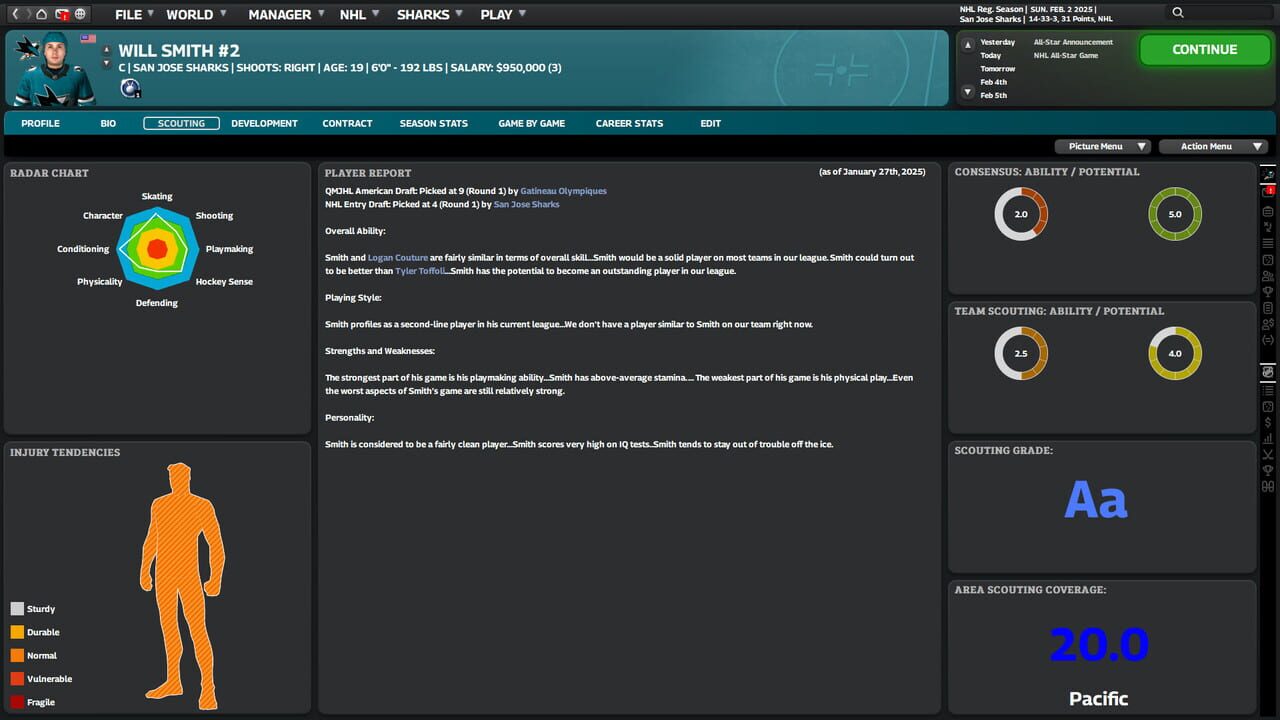Image resolution: width=1280 pixels, height=720 pixels.
Task: Switch to the DEVELOPMENT tab
Action: 264,123
